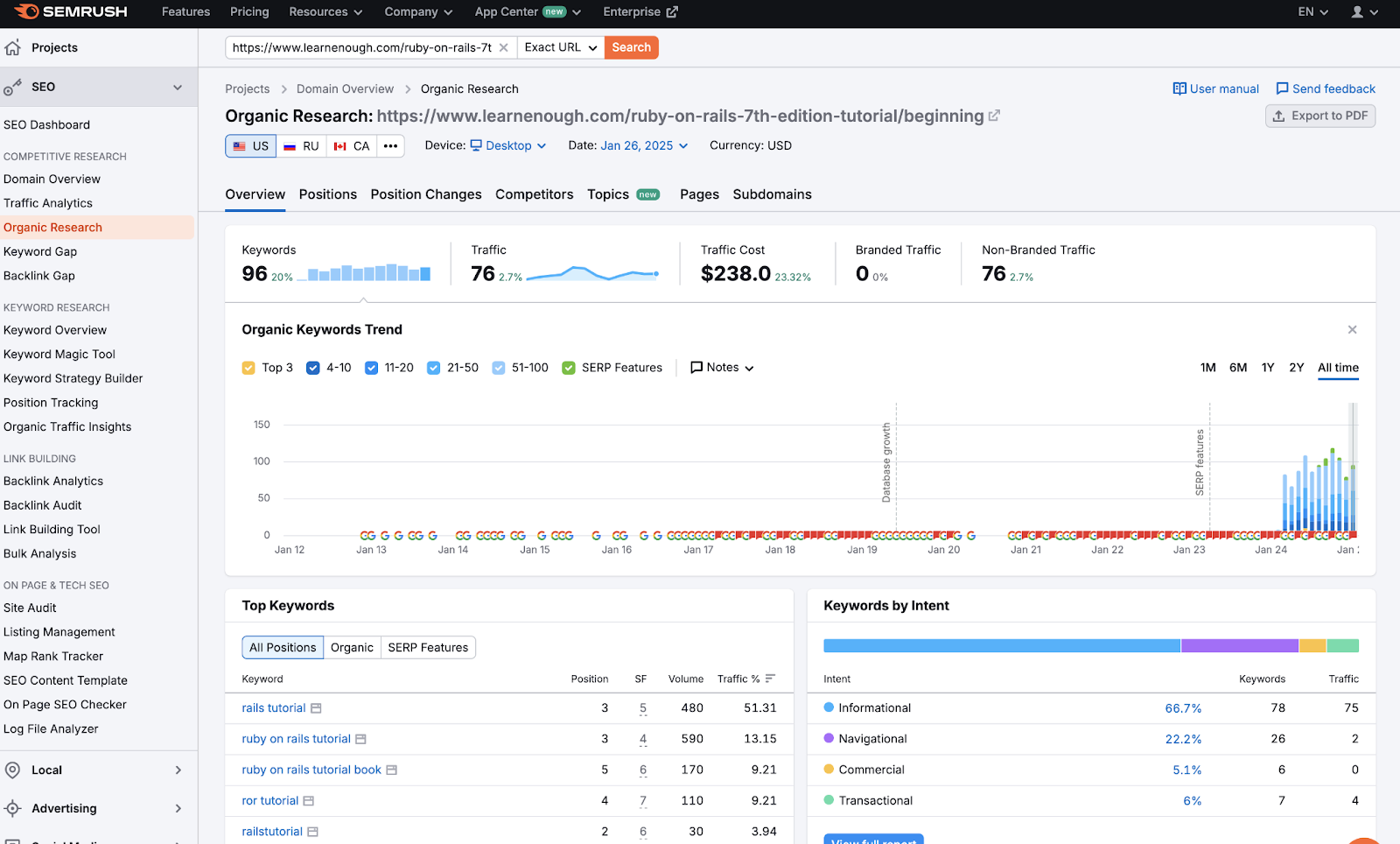The width and height of the screenshot is (1400, 844).
Task: Click the more countries ellipsis button
Action: click(x=390, y=146)
